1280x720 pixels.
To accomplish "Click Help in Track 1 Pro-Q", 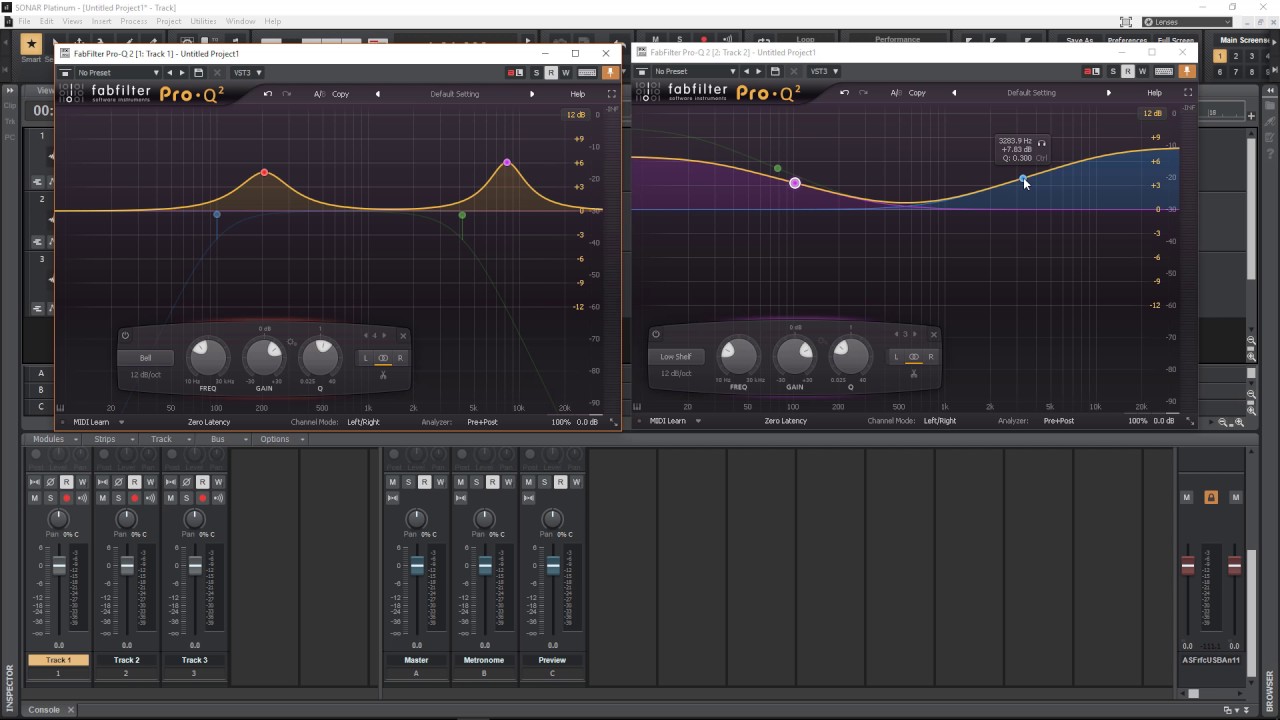I will [x=577, y=94].
